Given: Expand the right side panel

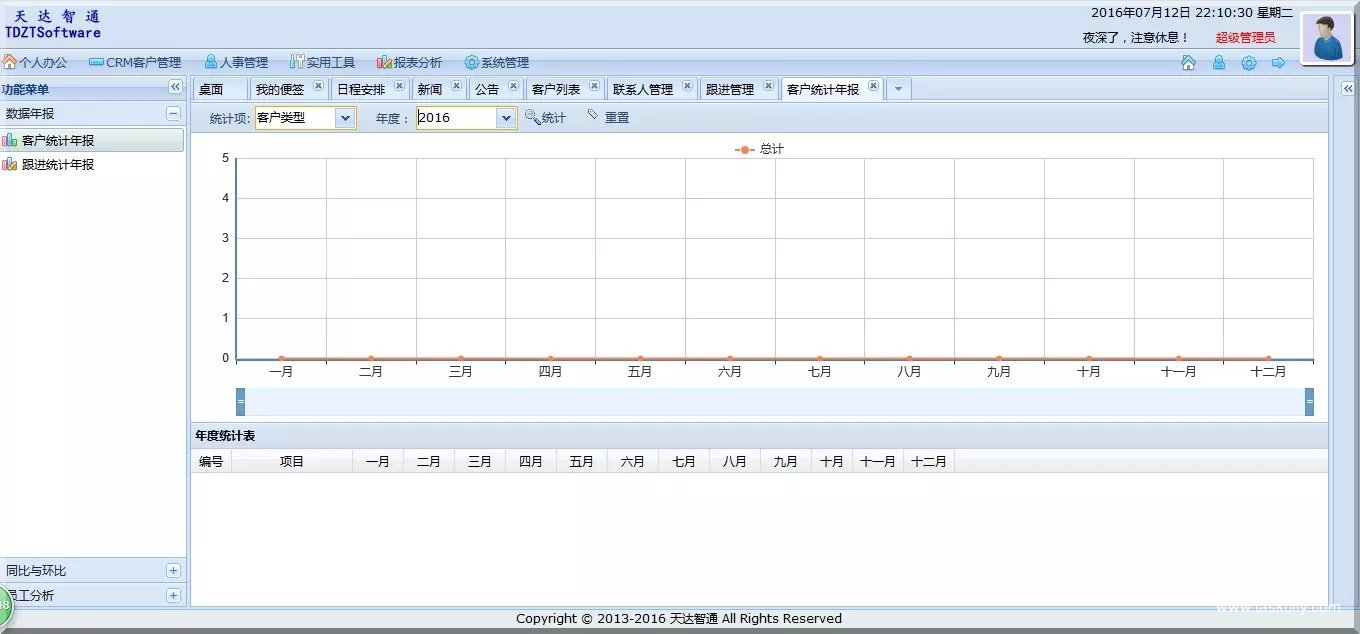Looking at the screenshot, I should tap(1347, 88).
